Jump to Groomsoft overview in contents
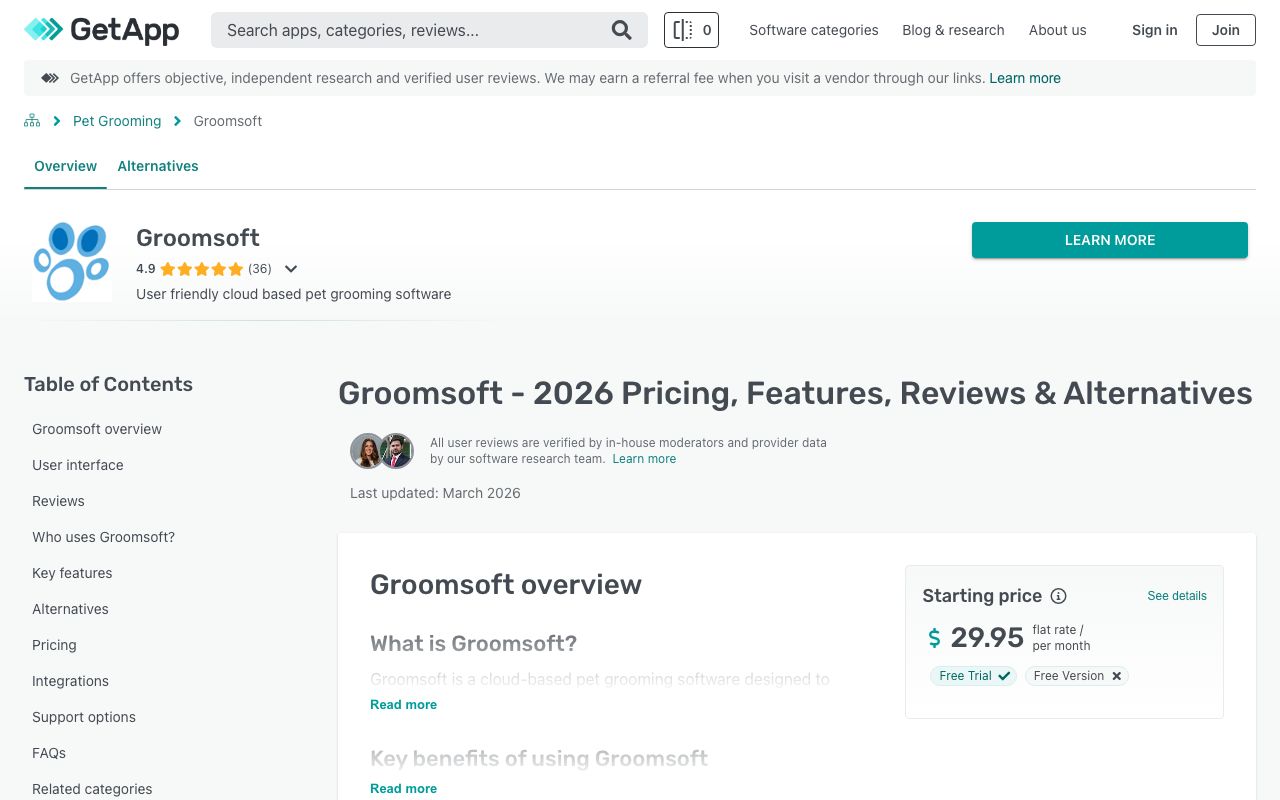 click(97, 429)
